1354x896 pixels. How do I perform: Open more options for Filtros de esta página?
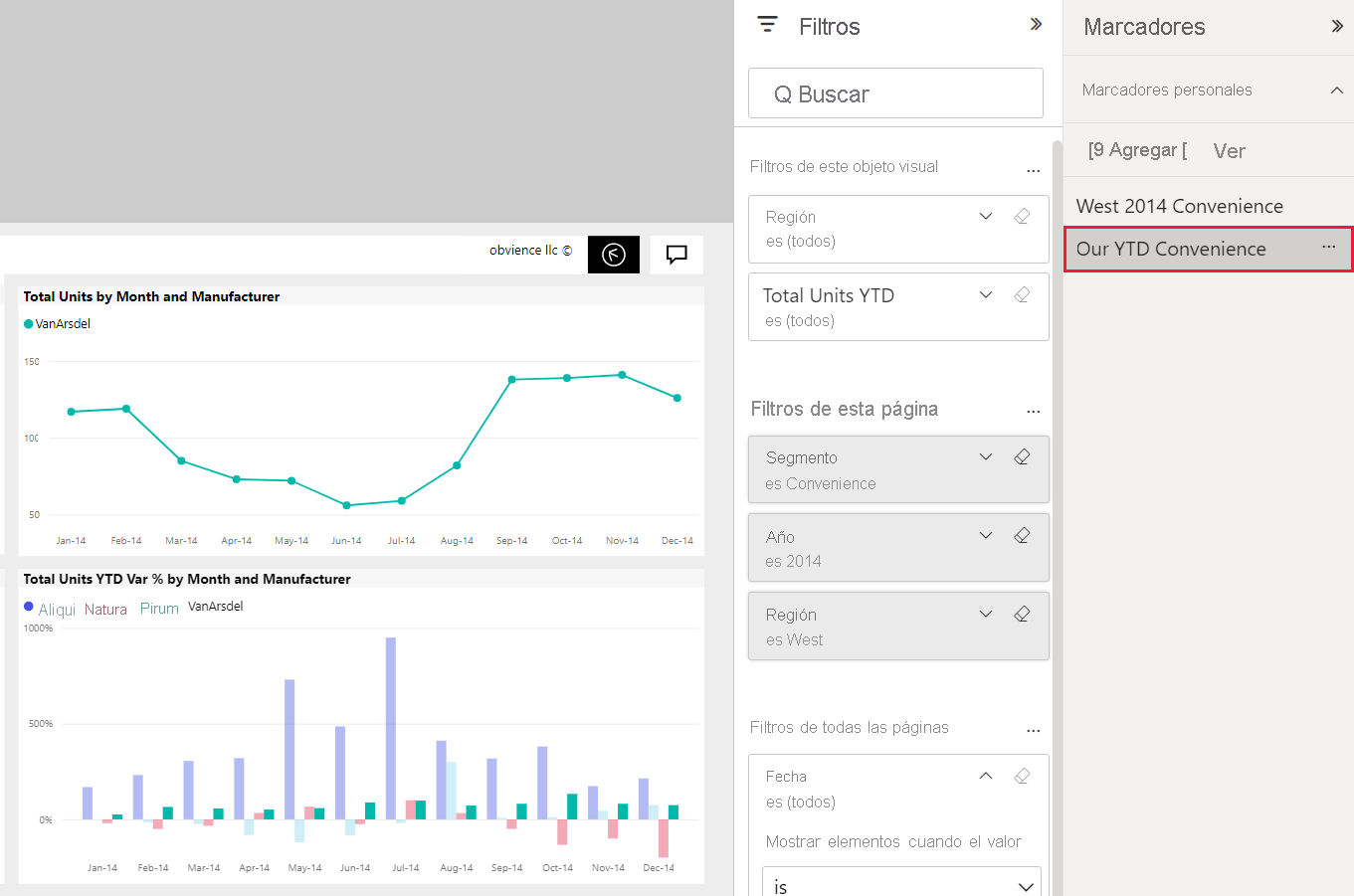[1033, 411]
